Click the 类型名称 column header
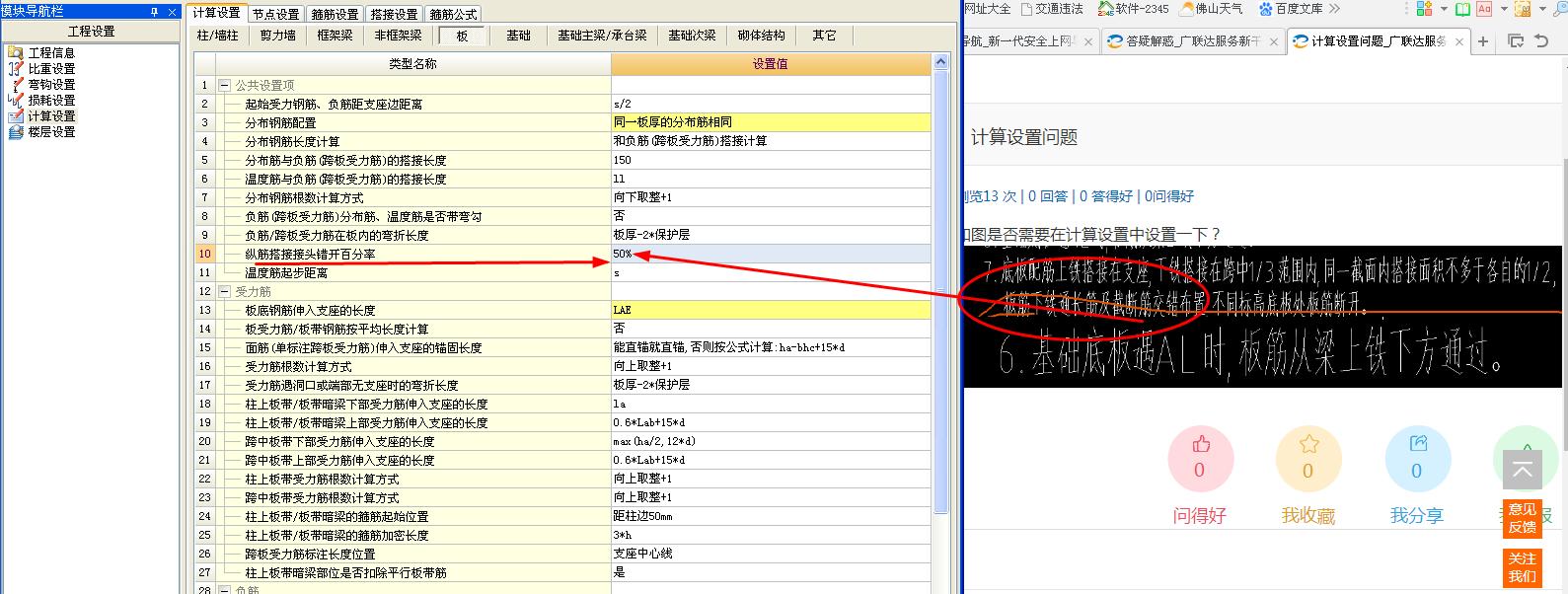 412,64
